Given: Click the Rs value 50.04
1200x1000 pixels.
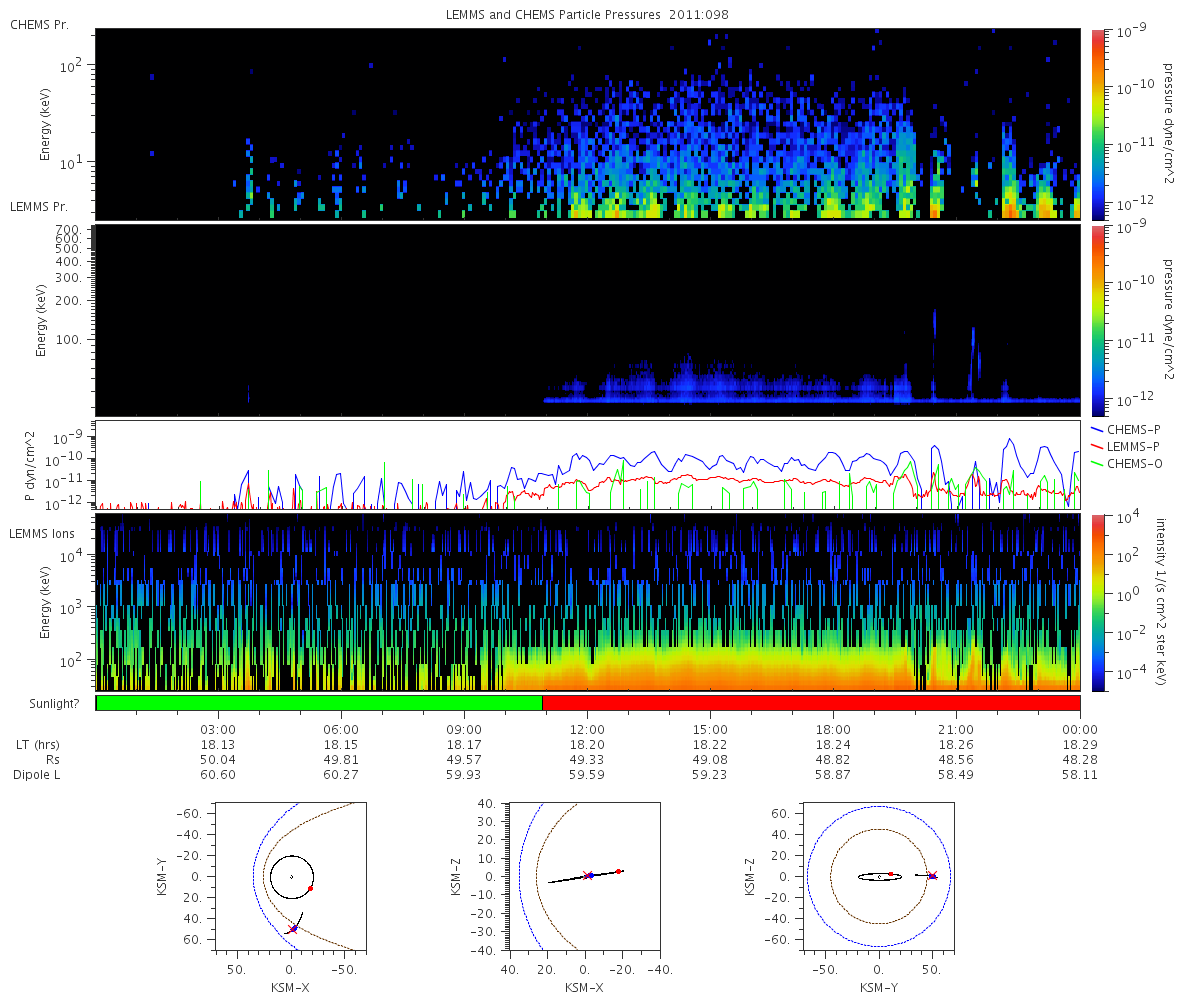Looking at the screenshot, I should tap(218, 760).
